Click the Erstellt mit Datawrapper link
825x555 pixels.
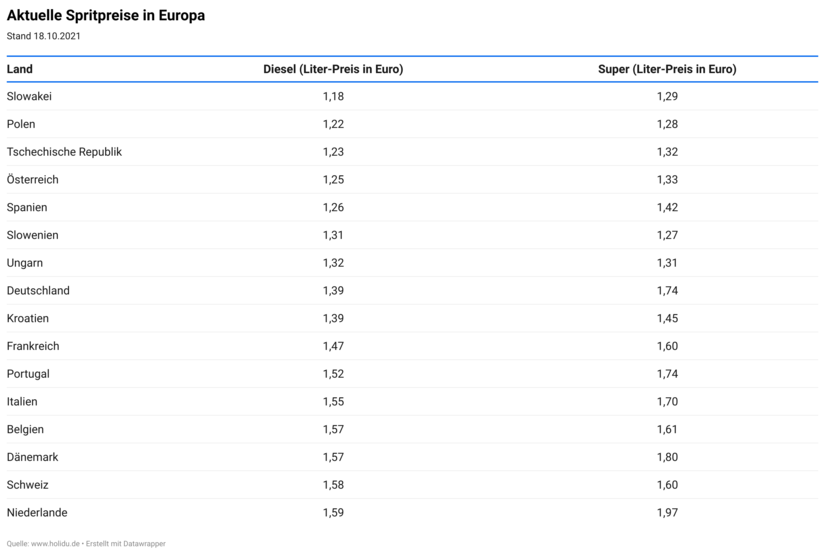pos(126,543)
